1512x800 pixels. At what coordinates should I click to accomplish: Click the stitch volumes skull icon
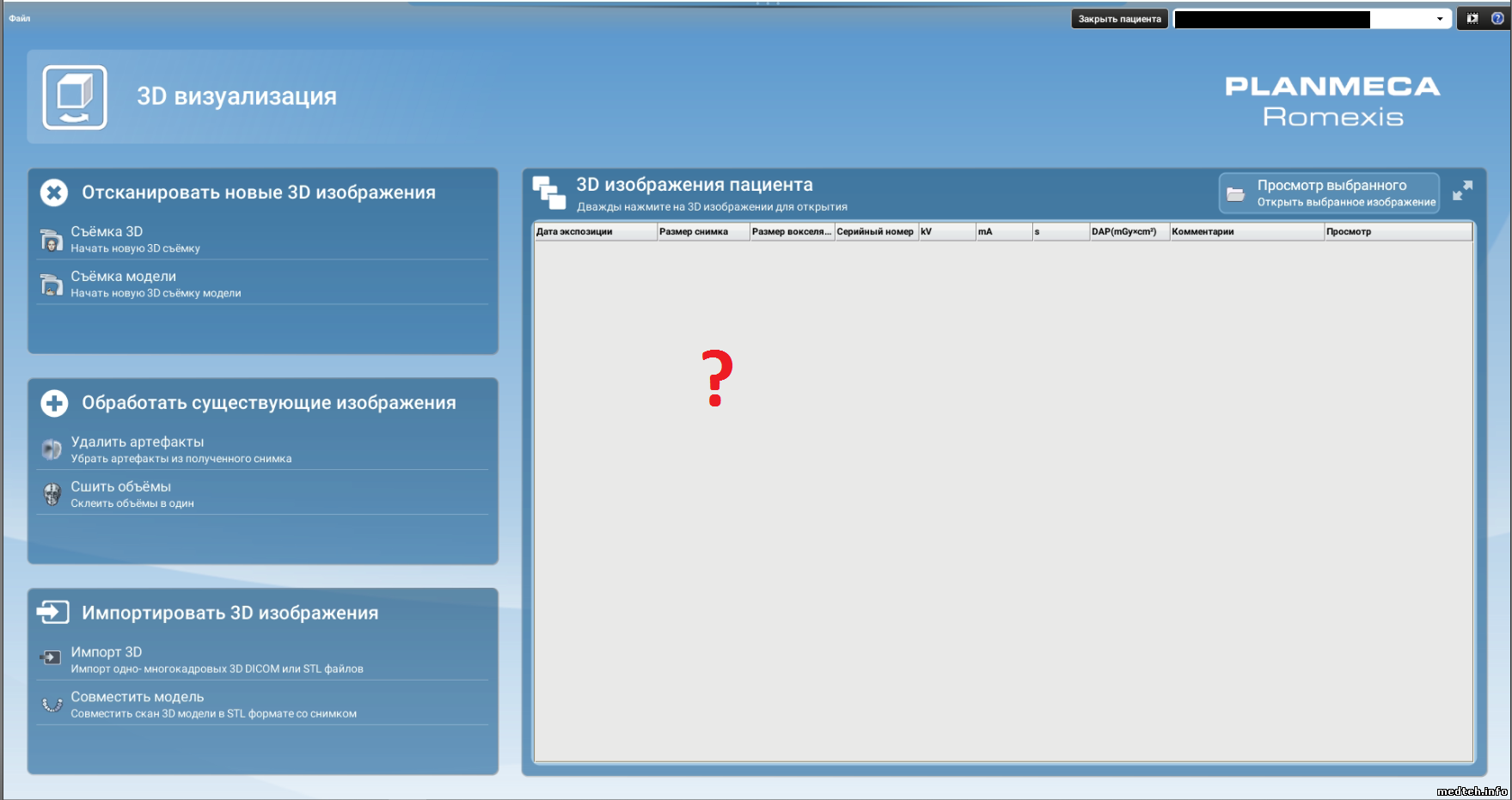click(52, 494)
